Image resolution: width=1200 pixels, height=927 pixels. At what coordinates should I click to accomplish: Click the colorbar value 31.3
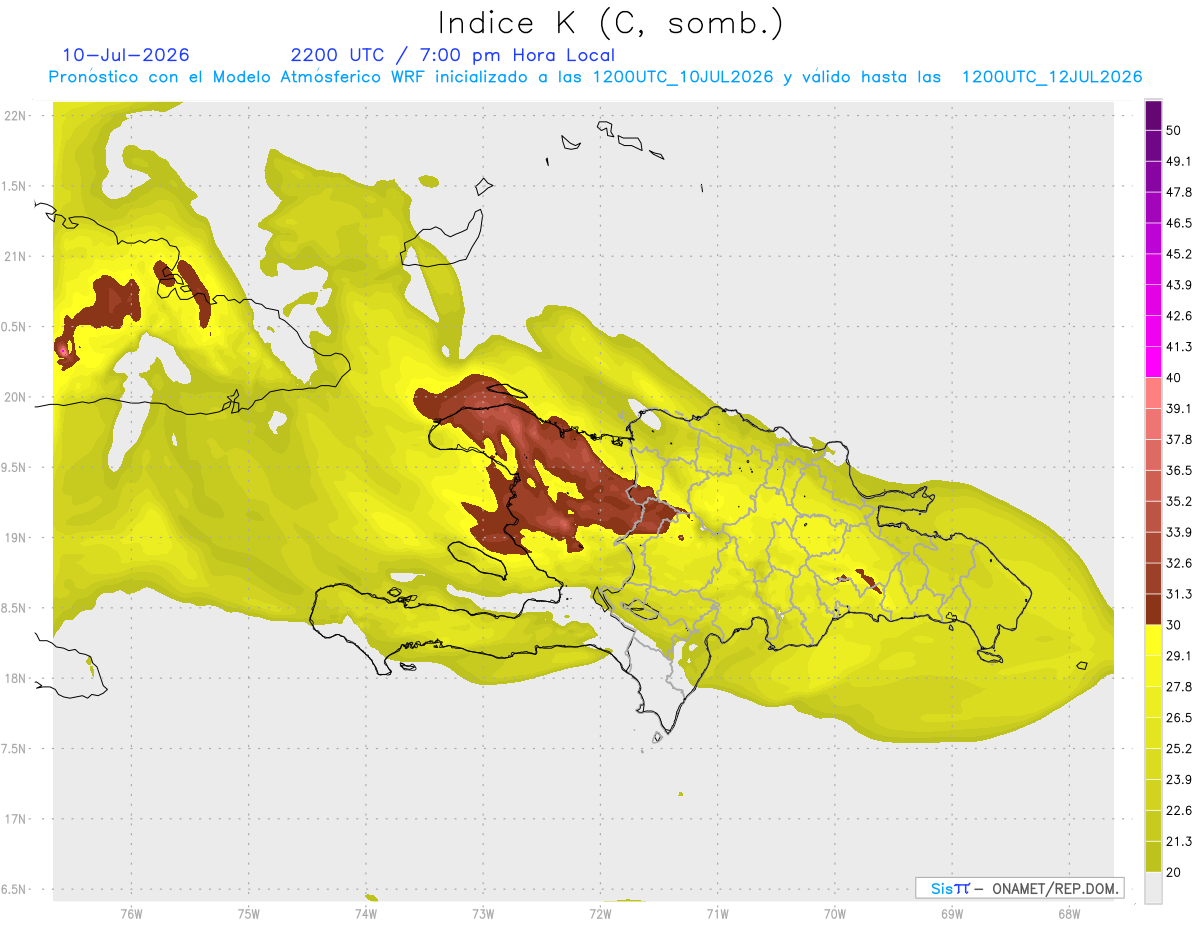click(1179, 594)
